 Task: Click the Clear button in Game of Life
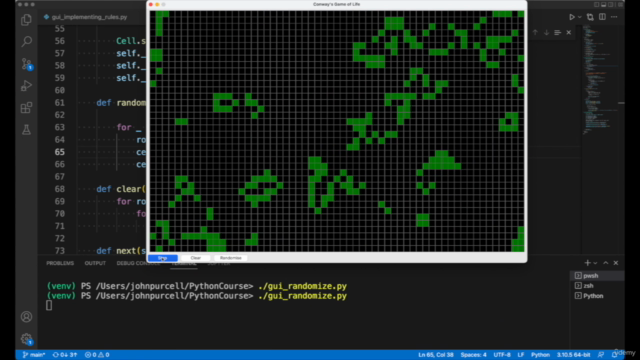tap(196, 258)
